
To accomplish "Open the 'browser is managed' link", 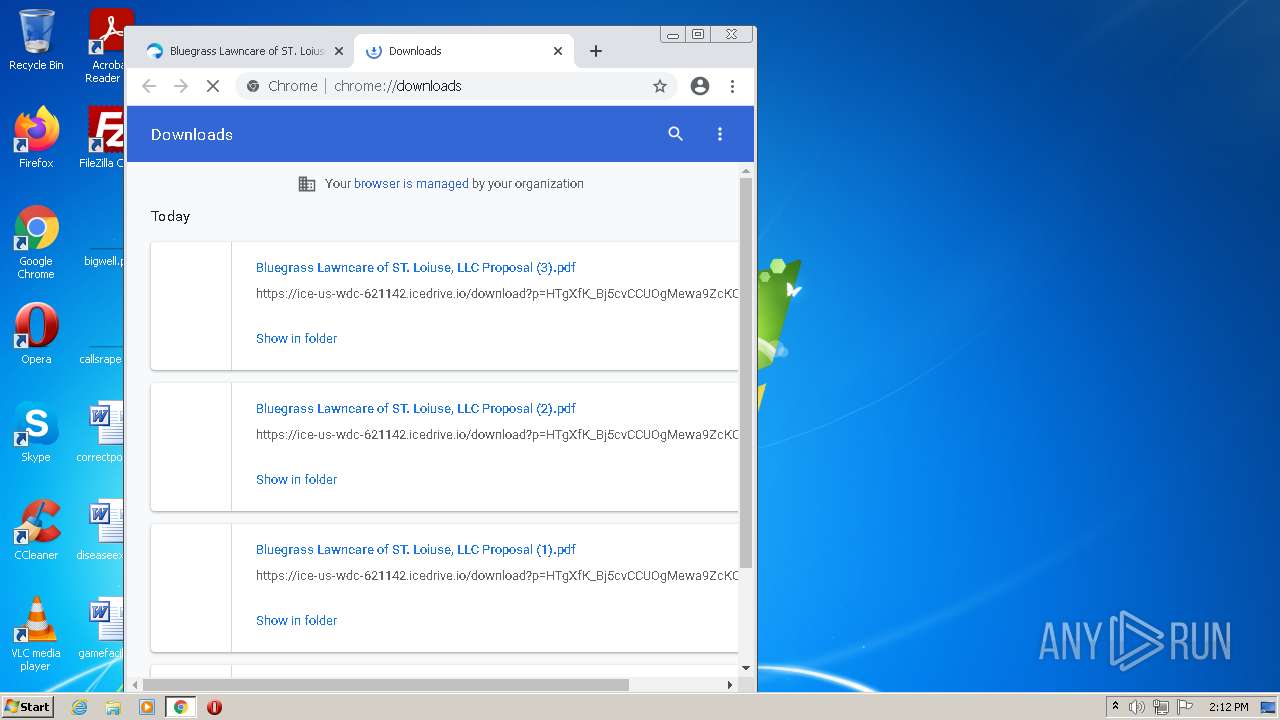I will click(411, 184).
